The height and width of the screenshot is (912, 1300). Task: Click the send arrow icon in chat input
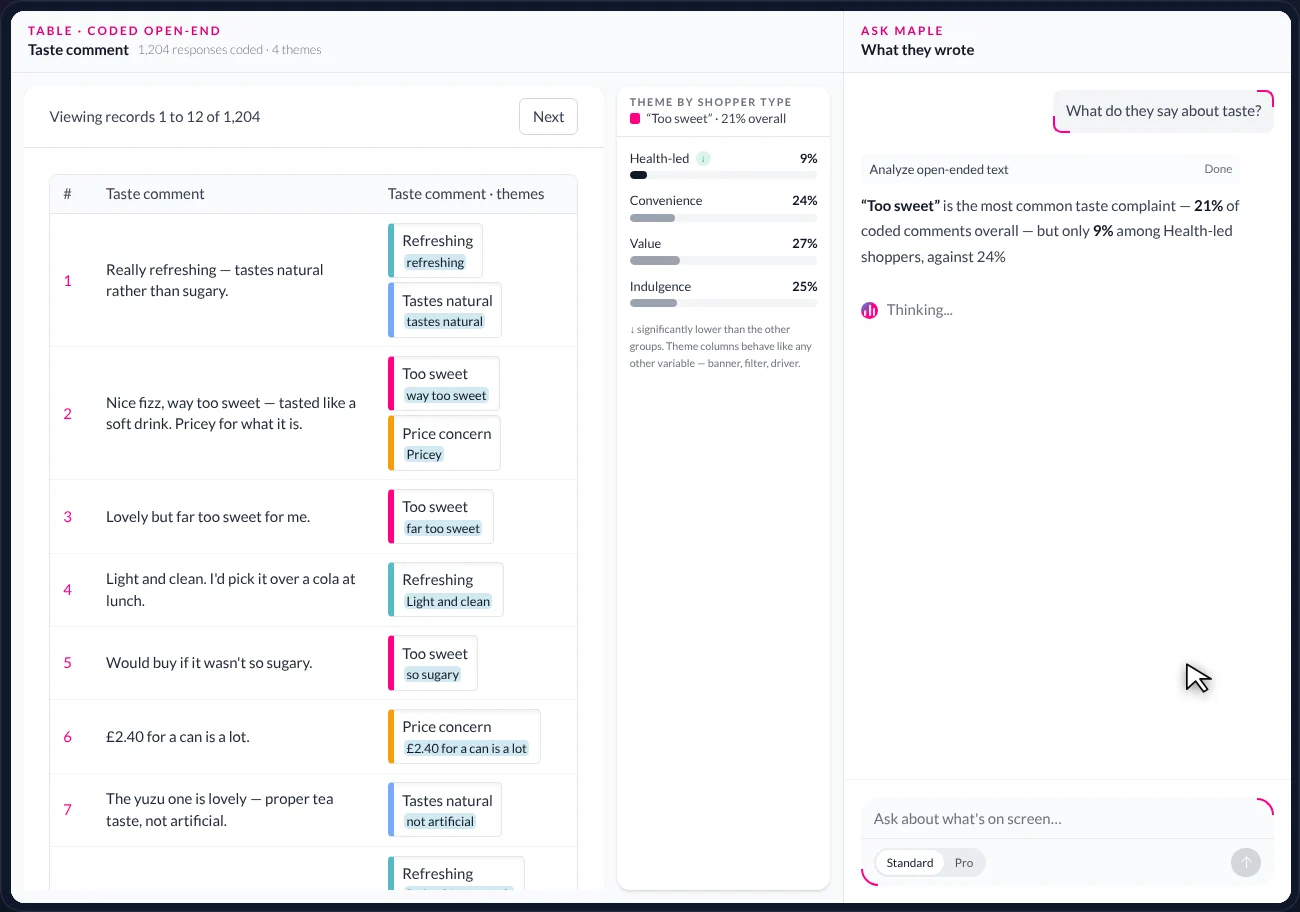click(1245, 862)
